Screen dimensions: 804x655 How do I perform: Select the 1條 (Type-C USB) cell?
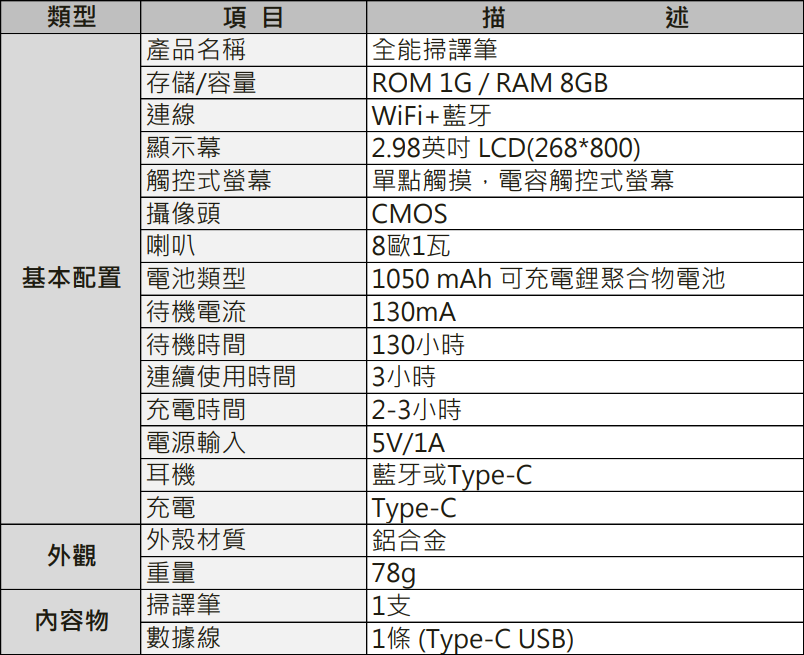click(x=585, y=639)
